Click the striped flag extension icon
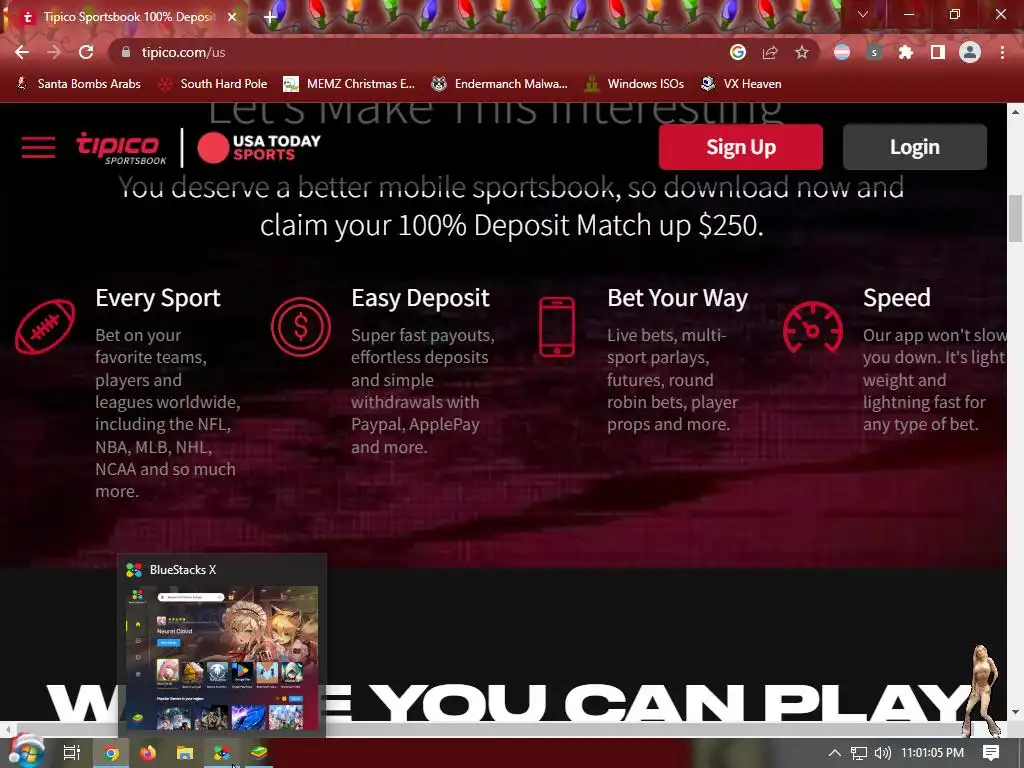This screenshot has height=768, width=1024. (x=842, y=52)
